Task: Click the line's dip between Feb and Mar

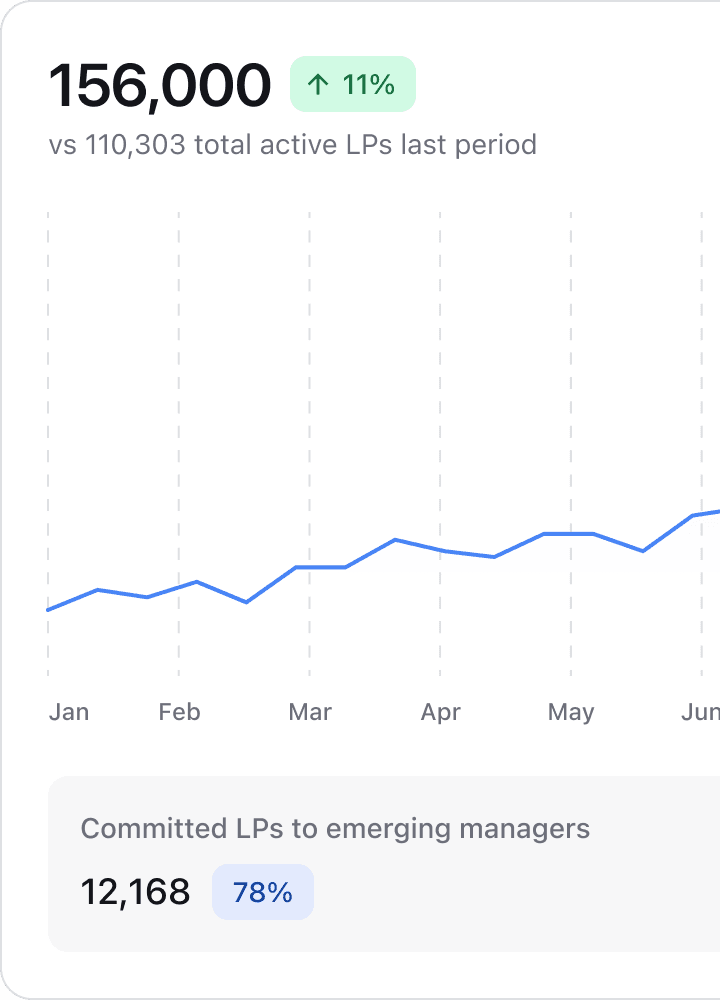Action: [246, 602]
